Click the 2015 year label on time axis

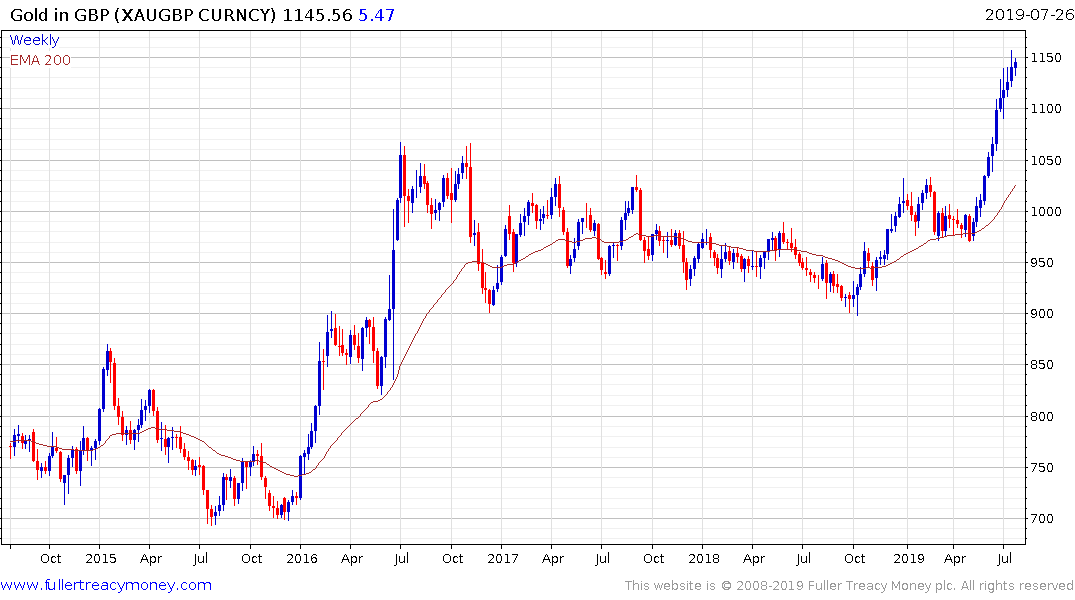click(101, 558)
